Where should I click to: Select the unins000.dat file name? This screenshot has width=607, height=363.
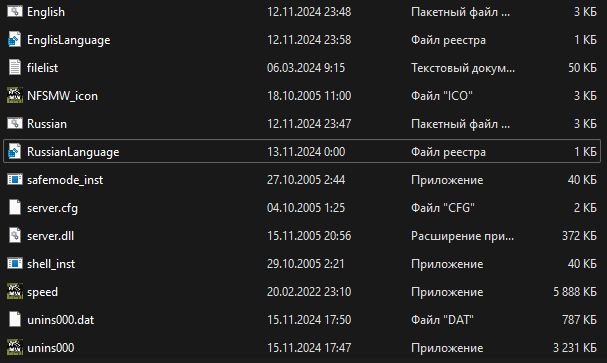60,320
